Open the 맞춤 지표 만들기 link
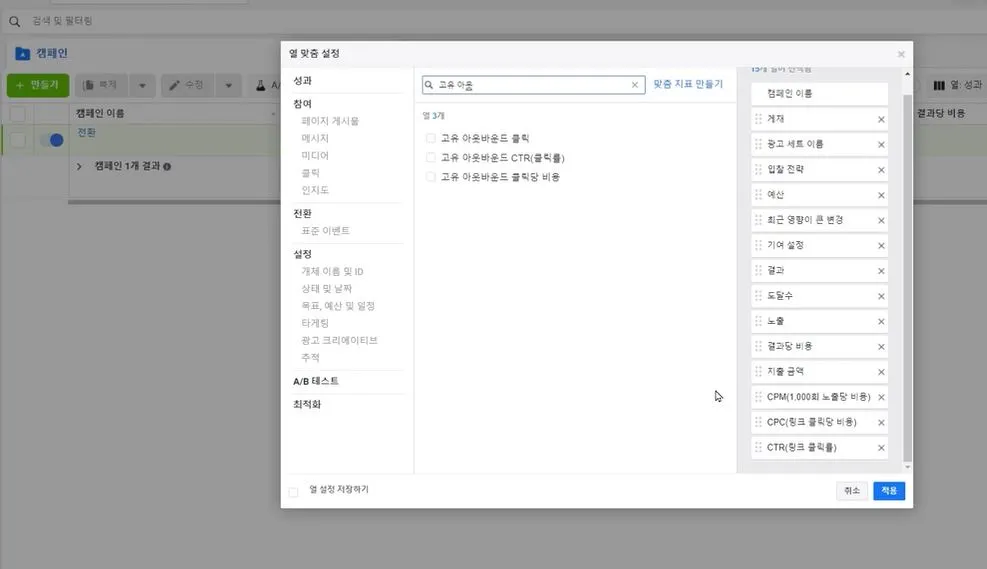Screen dimensions: 987x569 [688, 84]
